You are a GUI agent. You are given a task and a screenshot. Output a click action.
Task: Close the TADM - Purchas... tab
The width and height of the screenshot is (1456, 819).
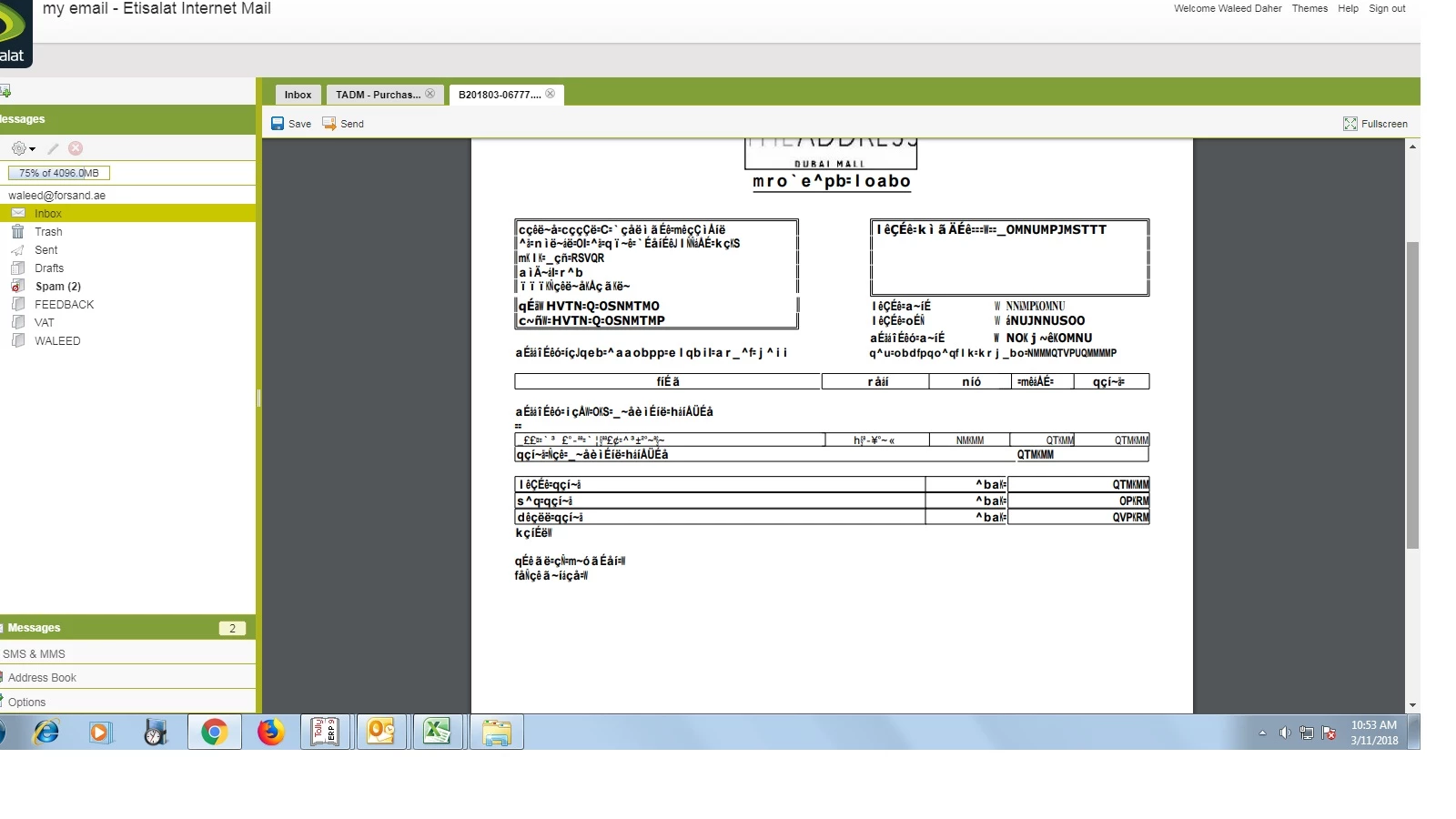coord(430,94)
